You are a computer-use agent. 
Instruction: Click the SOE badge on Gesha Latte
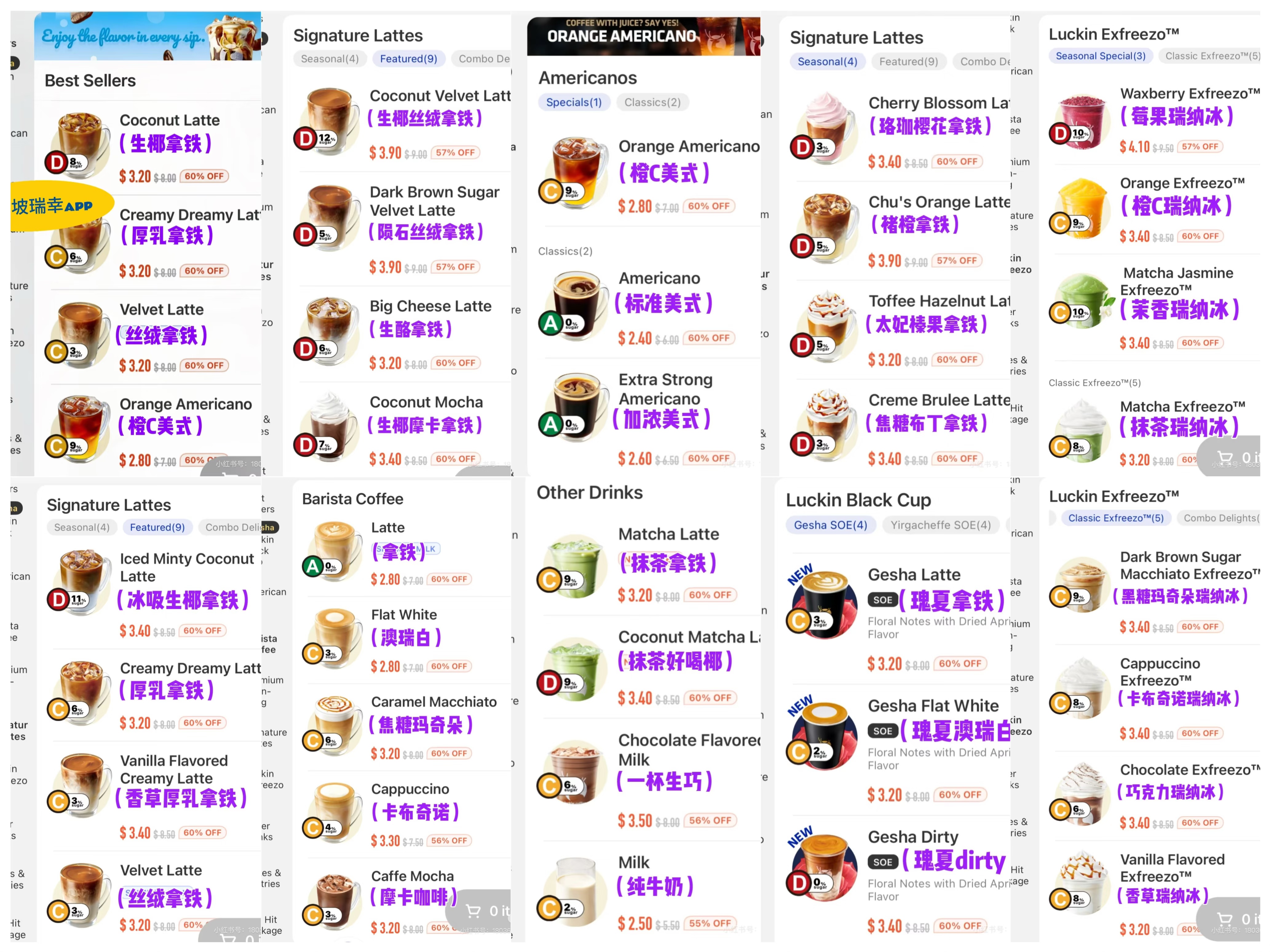click(x=882, y=600)
